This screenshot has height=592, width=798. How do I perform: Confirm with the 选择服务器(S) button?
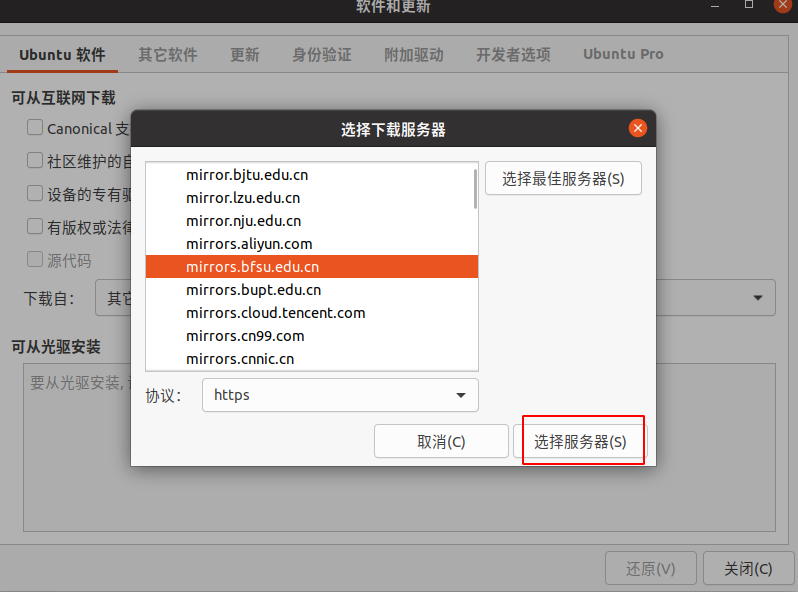click(580, 441)
